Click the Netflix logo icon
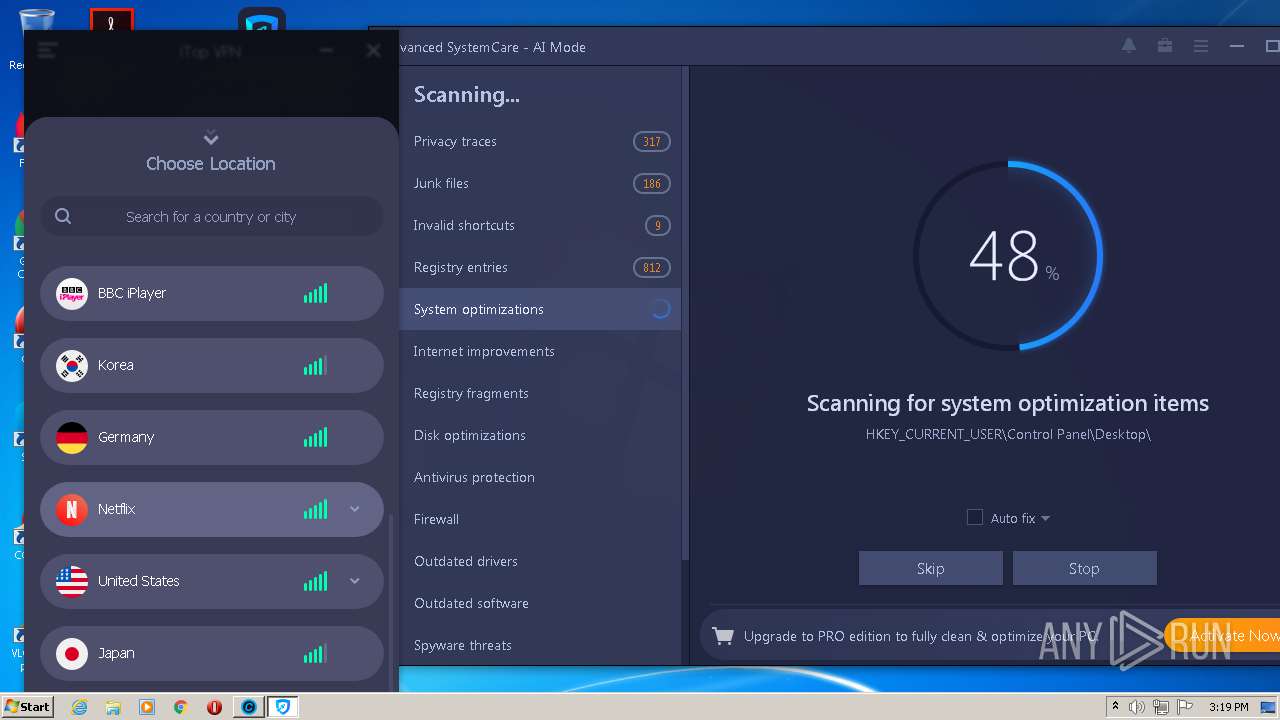Screen dimensions: 1280x720 (x=72, y=509)
